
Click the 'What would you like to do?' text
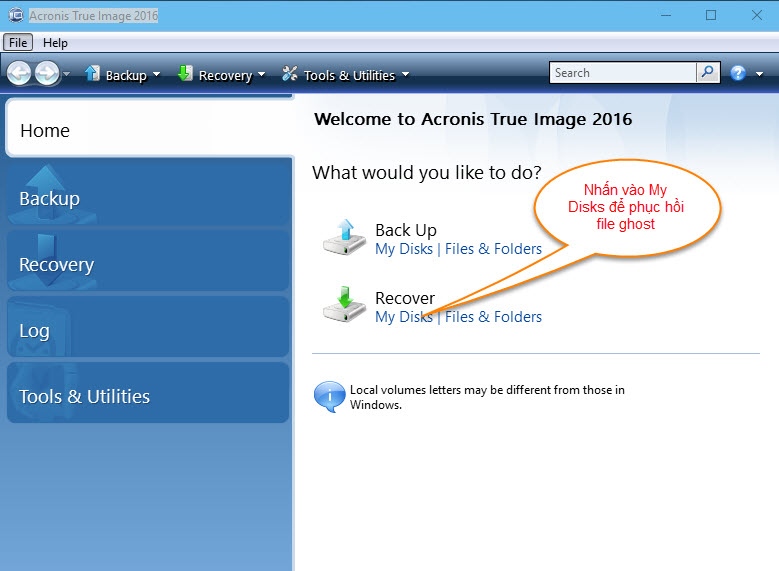point(427,172)
